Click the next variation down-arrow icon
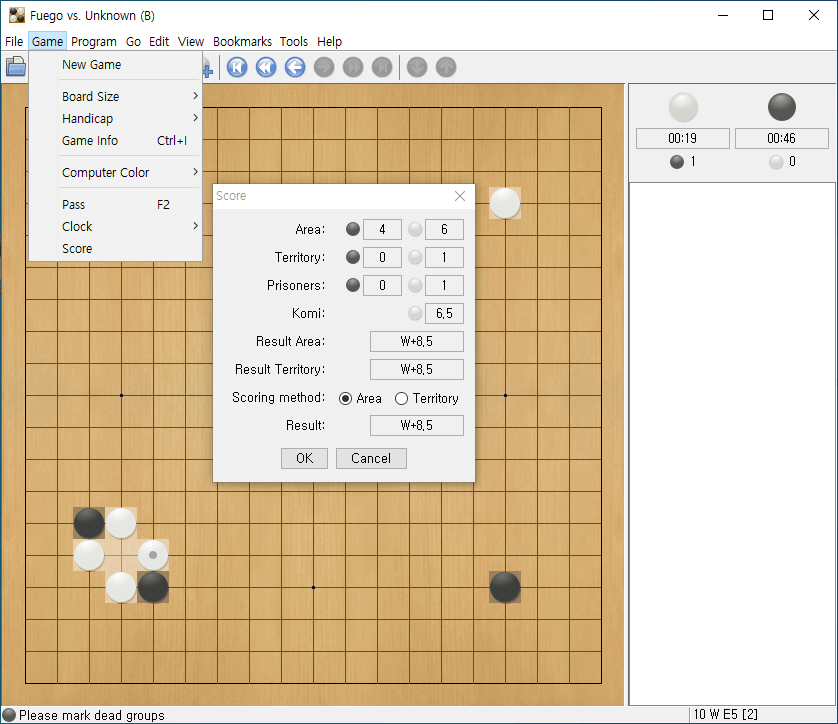Screen dimensions: 838x724 point(417,67)
